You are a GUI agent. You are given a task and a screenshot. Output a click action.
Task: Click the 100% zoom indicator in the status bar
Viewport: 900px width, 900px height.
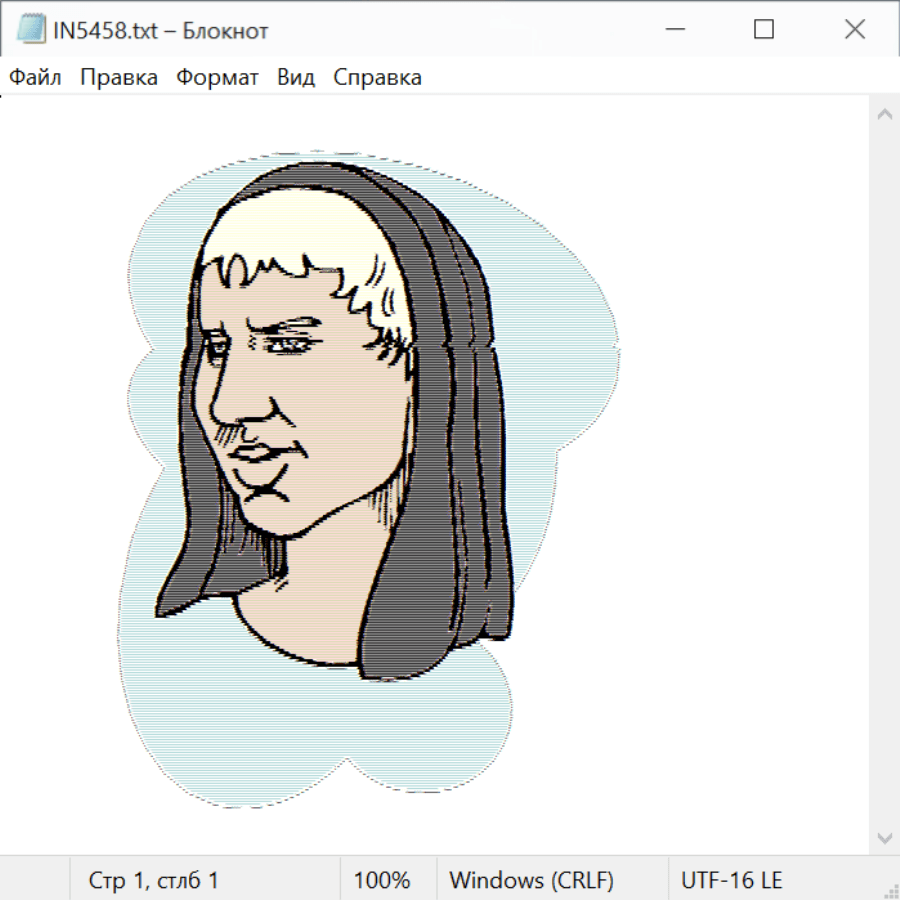pyautogui.click(x=382, y=880)
